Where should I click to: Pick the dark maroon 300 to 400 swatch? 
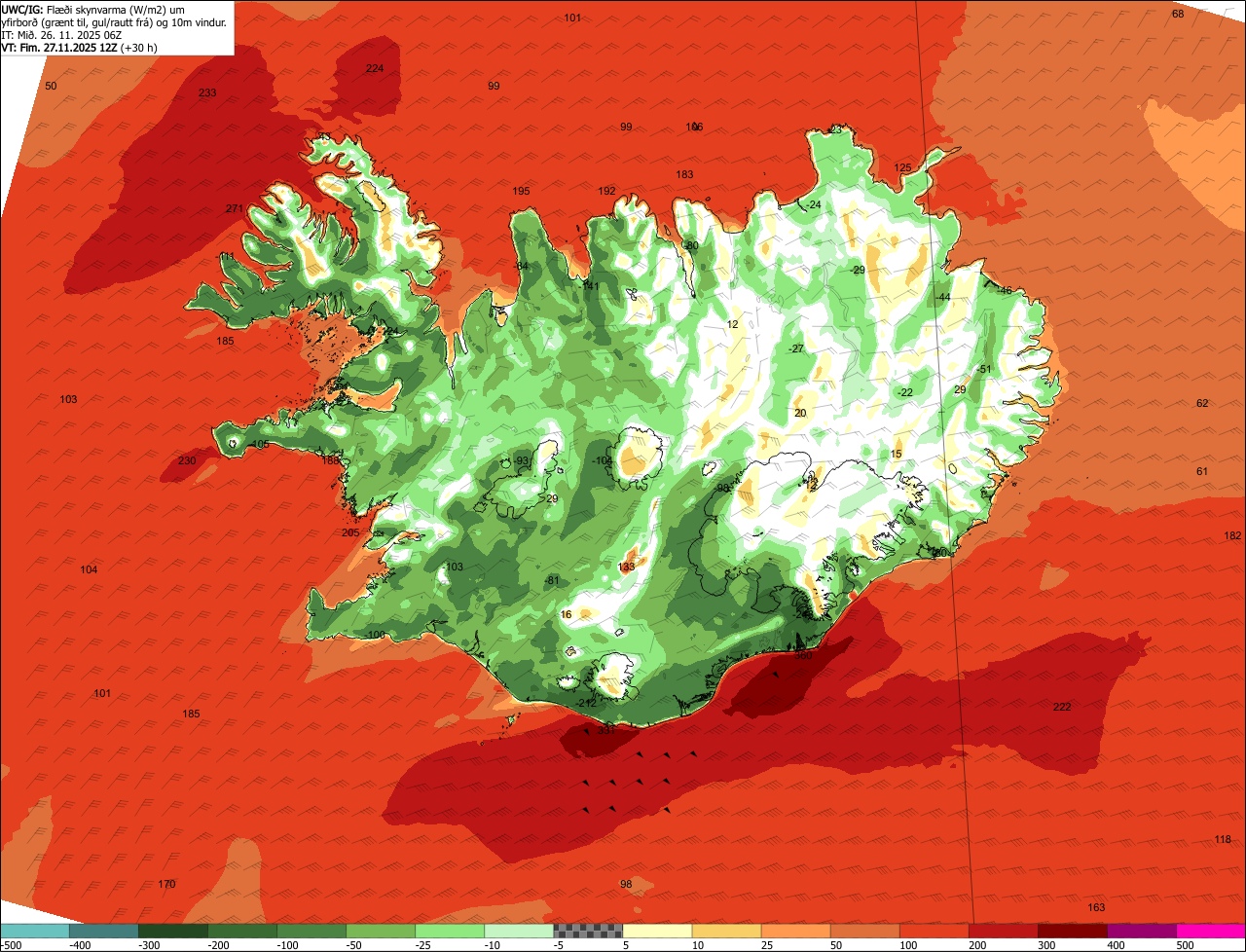point(1072,931)
